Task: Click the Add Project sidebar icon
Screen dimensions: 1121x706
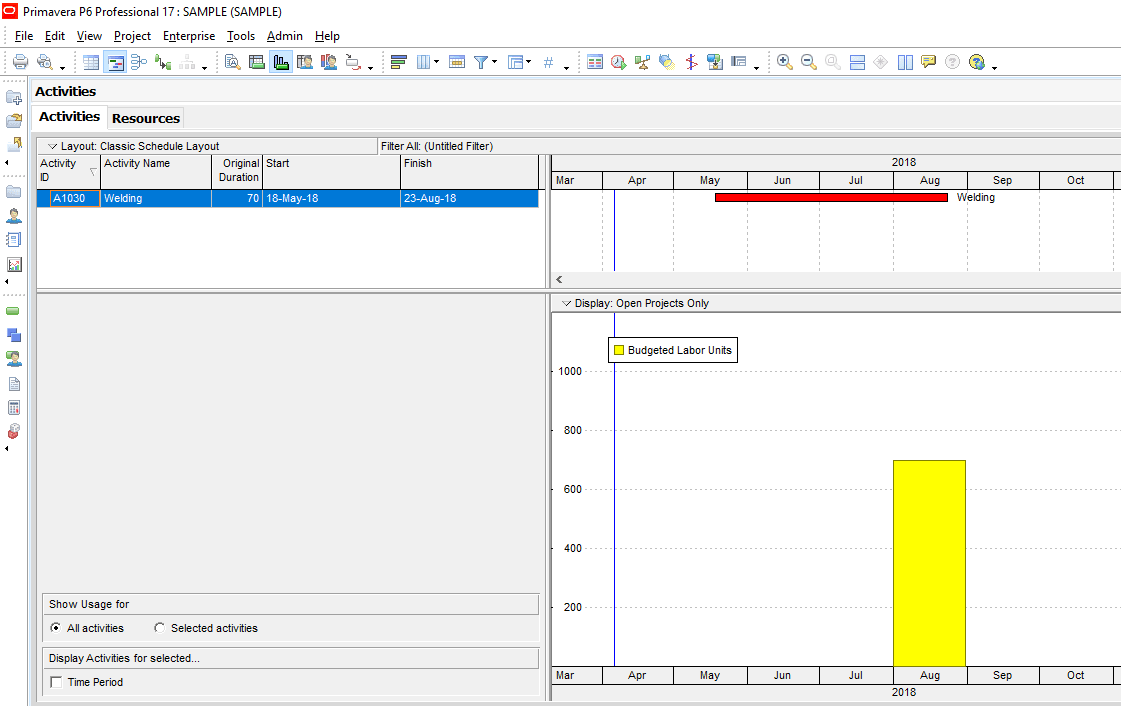Action: pos(14,97)
